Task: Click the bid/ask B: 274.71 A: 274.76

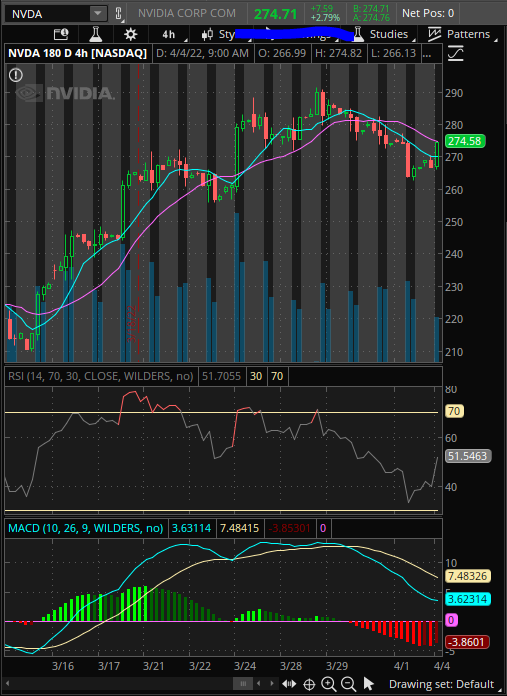Action: click(371, 13)
